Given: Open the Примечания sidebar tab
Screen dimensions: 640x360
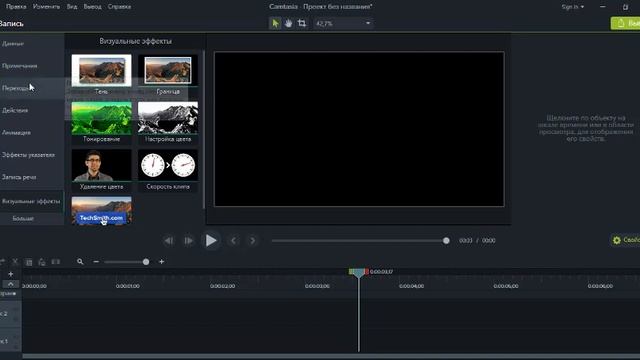Looking at the screenshot, I should [x=32, y=66].
